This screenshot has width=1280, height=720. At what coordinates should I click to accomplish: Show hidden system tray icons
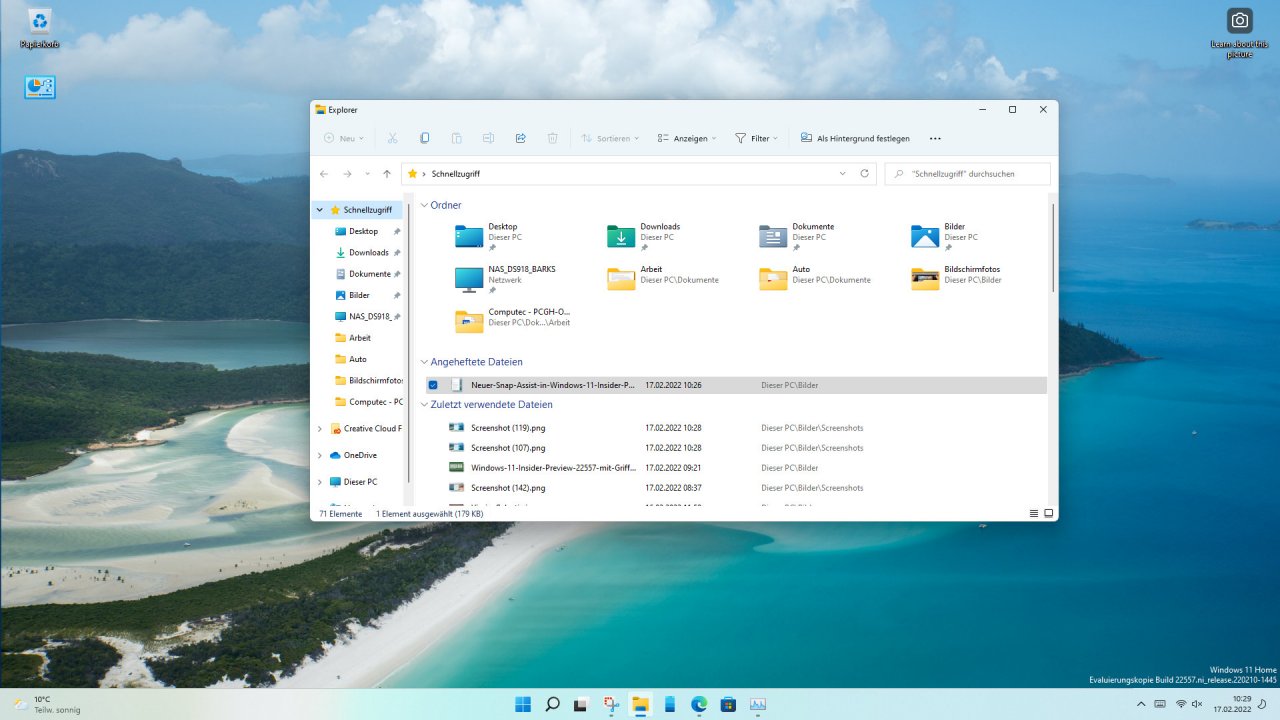tap(1140, 704)
